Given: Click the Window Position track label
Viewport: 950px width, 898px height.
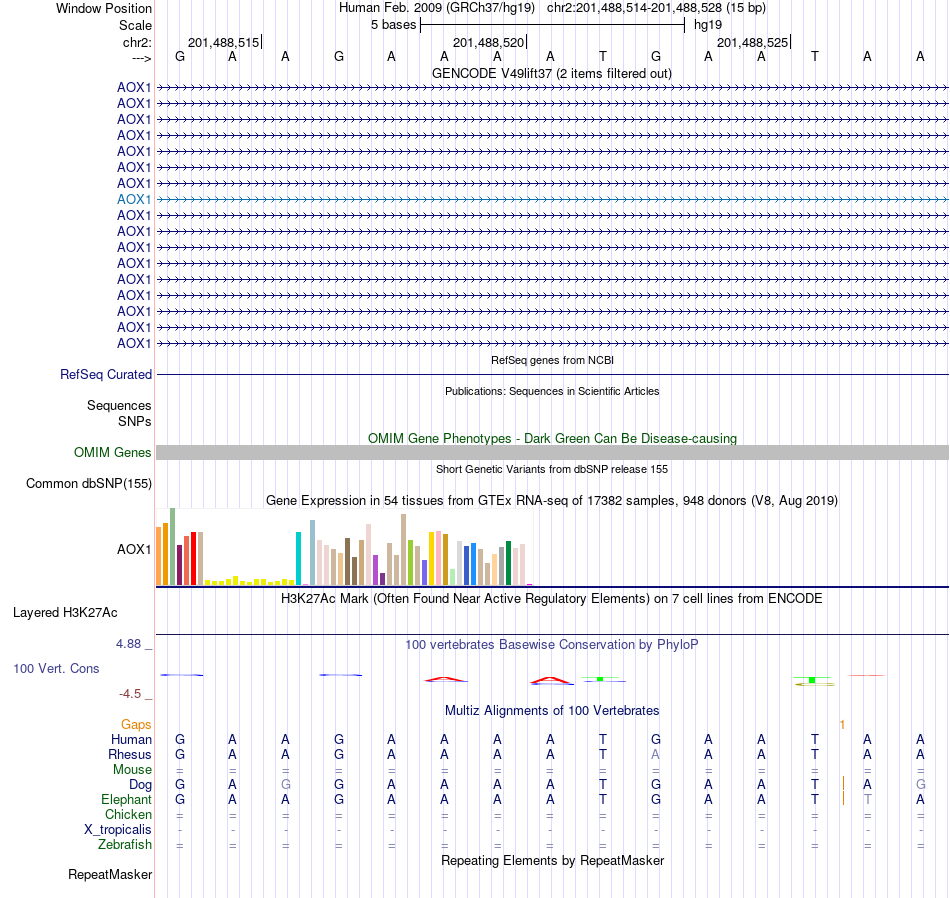Looking at the screenshot, I should (x=104, y=8).
